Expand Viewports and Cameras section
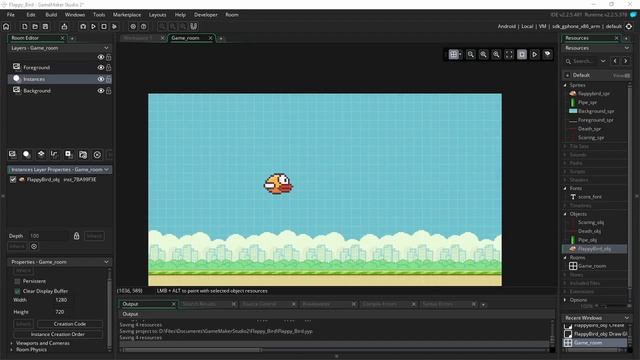The image size is (640, 360). (11, 343)
